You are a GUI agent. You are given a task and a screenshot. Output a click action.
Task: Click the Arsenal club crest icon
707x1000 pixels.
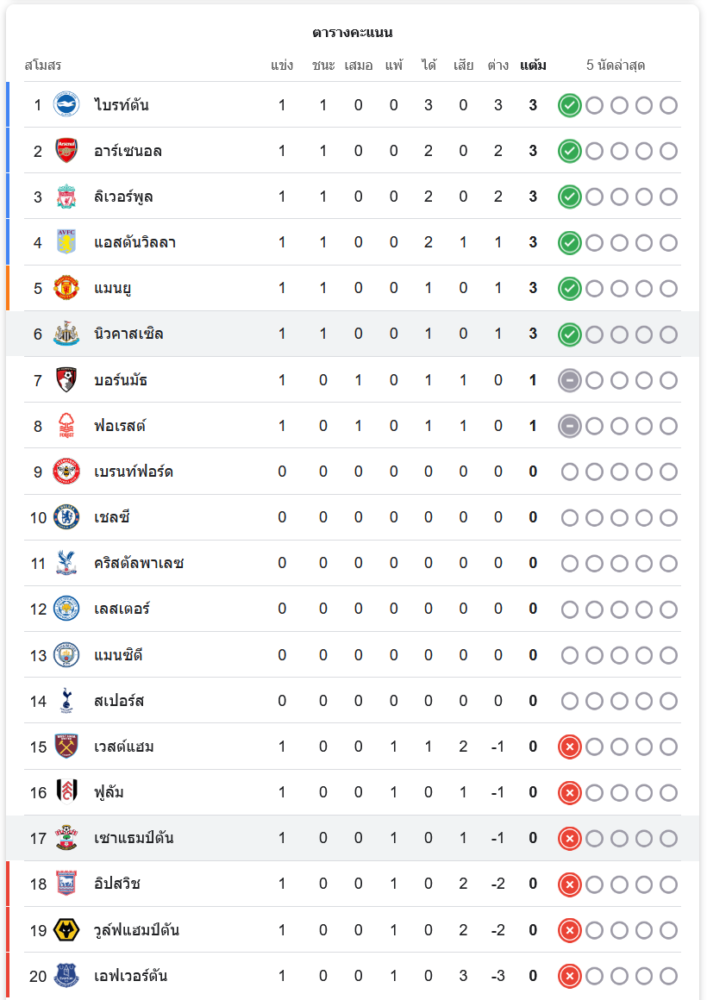click(66, 151)
